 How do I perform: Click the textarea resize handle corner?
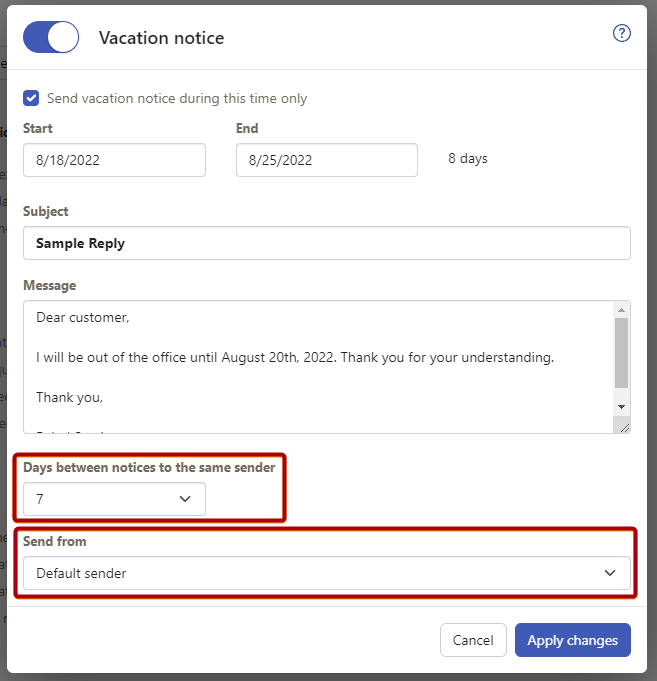pyautogui.click(x=624, y=428)
